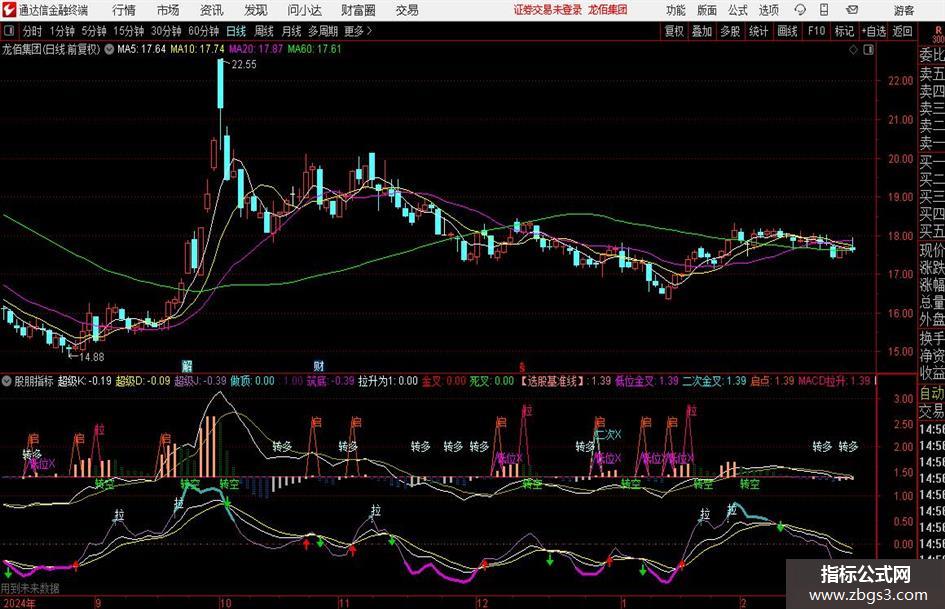Expand dropdown arrow beside 龙佰集团(日线 前复权)
Screen dimensions: 945x609
108,49
